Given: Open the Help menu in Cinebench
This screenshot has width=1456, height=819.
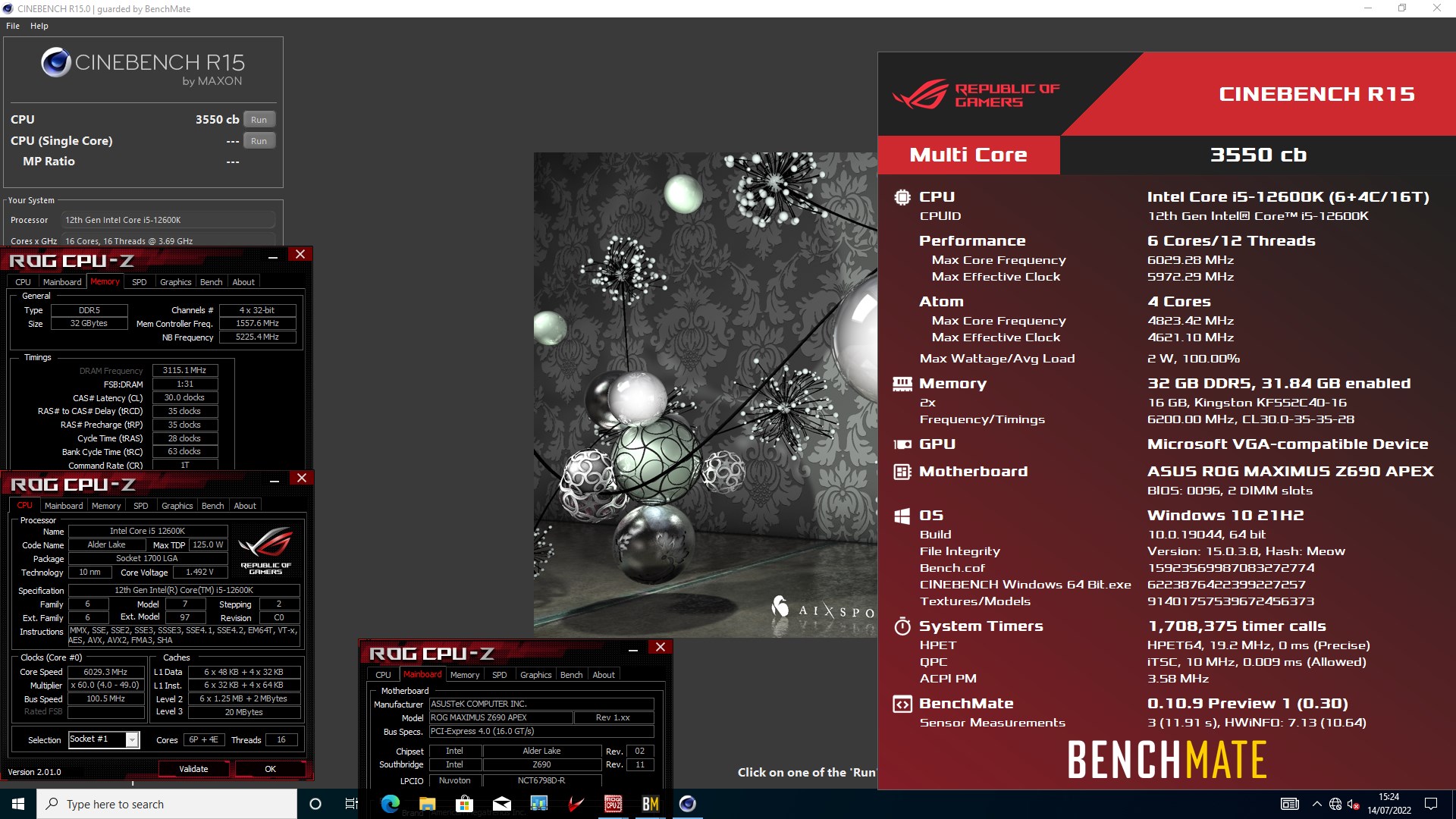Looking at the screenshot, I should (x=39, y=26).
